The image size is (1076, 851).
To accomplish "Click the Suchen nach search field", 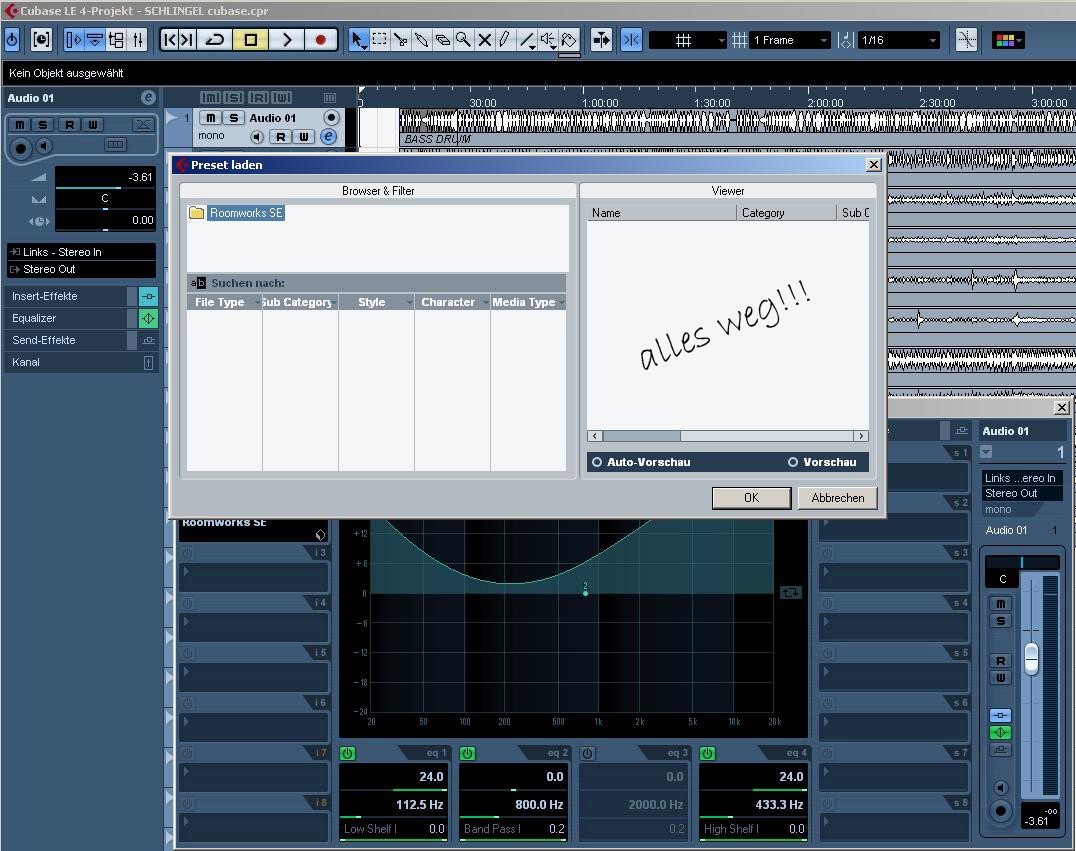I will [377, 283].
